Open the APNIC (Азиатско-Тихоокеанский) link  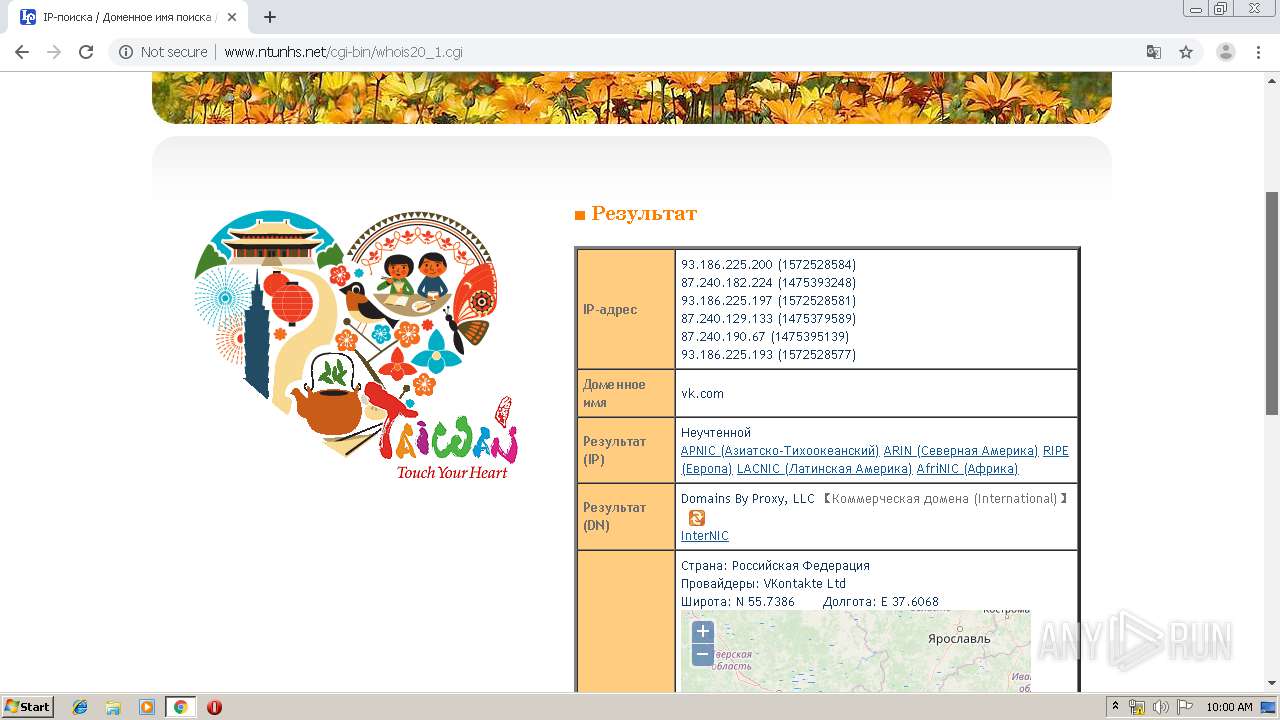tap(780, 451)
